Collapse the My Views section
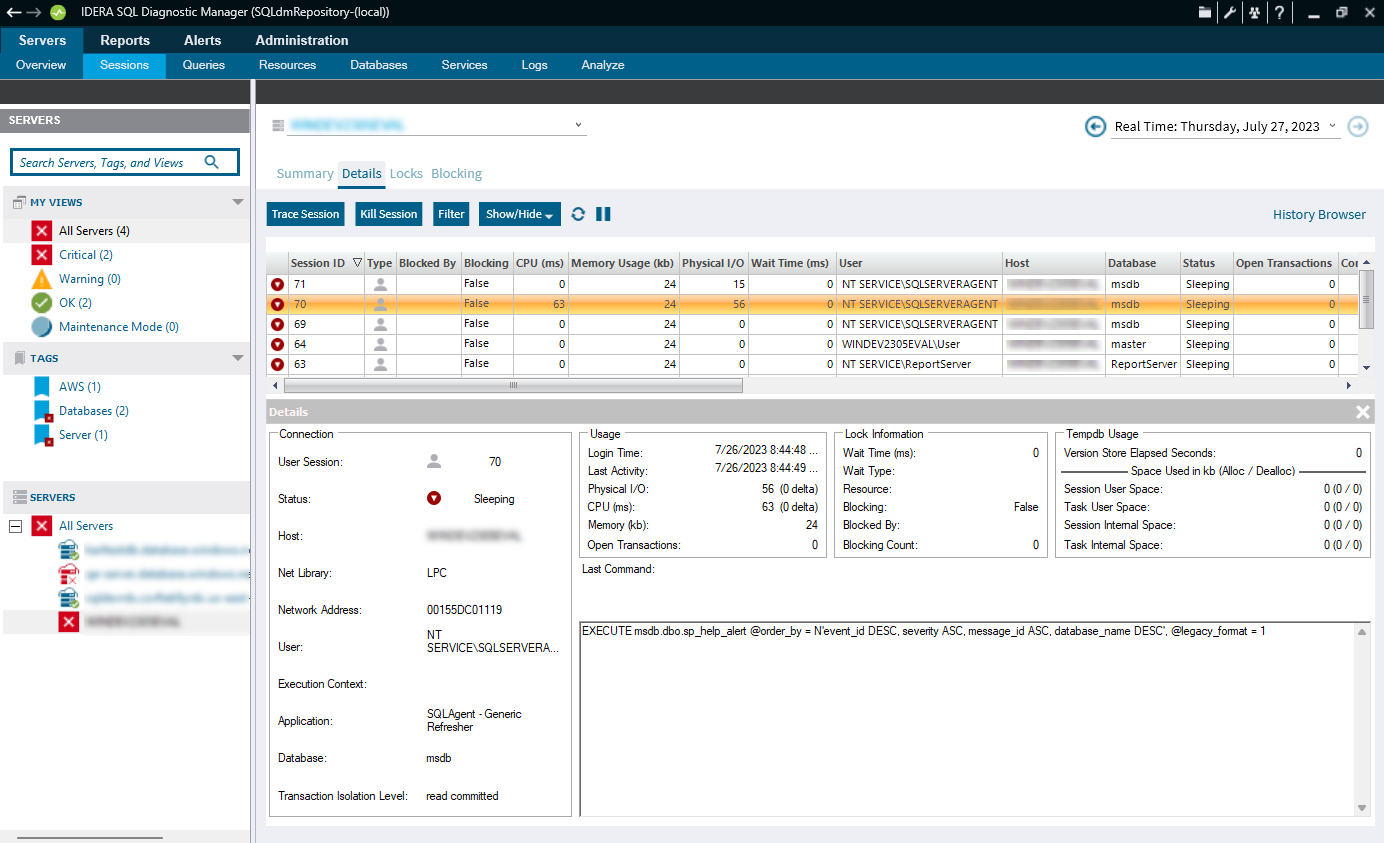Image resolution: width=1384 pixels, height=843 pixels. pyautogui.click(x=238, y=202)
